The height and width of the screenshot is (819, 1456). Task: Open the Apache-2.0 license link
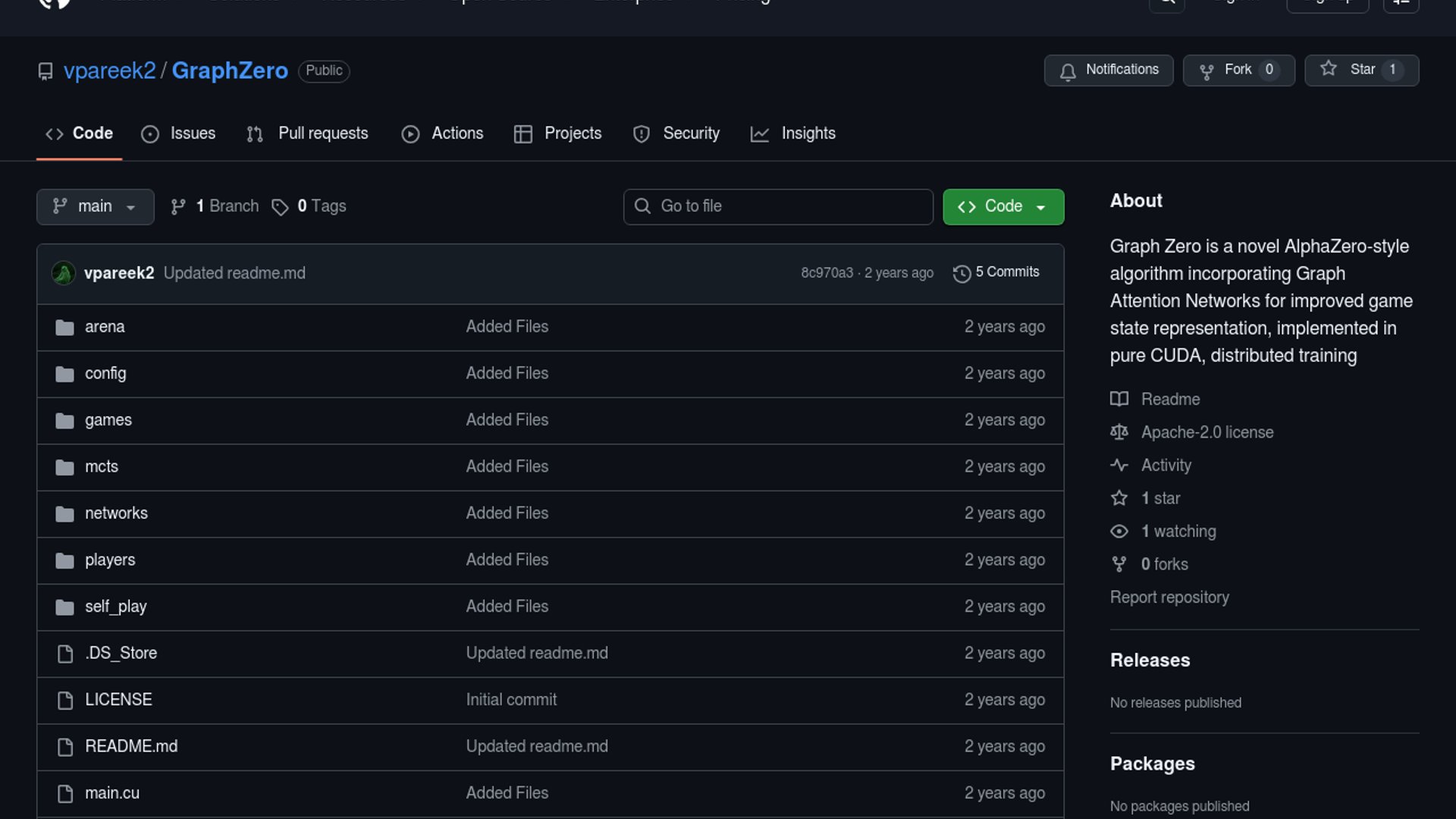click(1207, 432)
